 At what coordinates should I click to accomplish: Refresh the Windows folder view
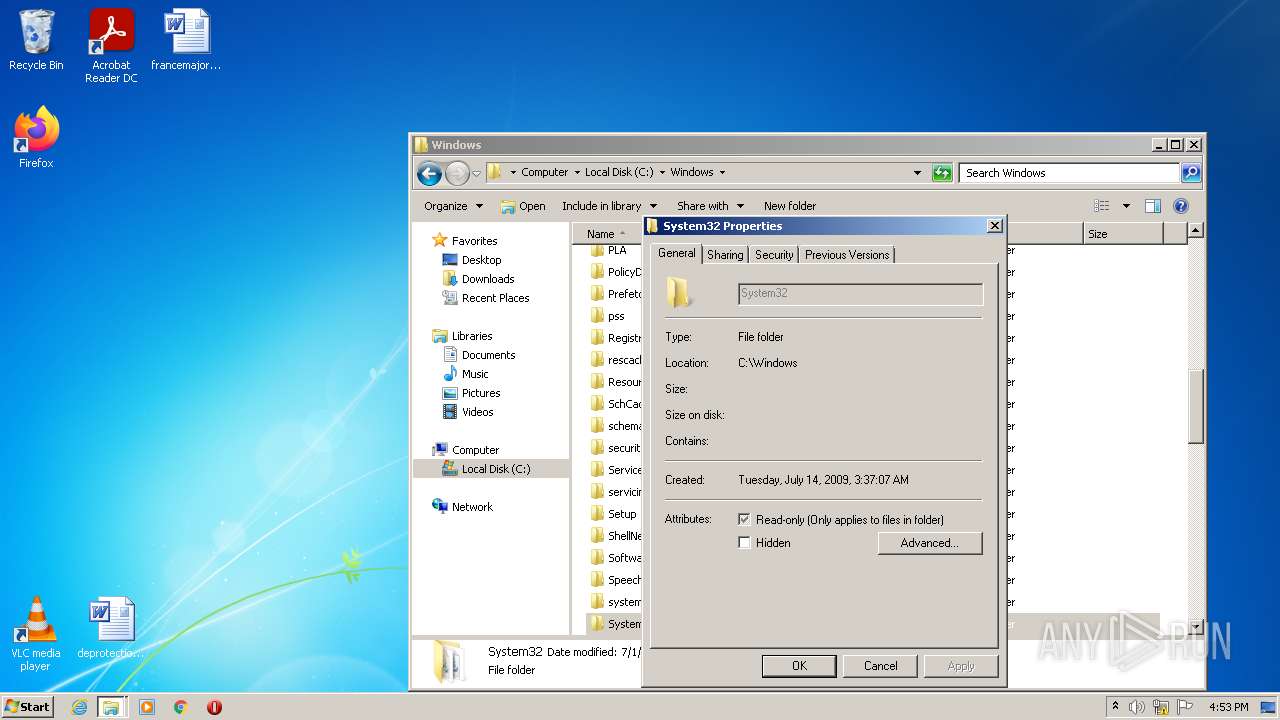[942, 173]
